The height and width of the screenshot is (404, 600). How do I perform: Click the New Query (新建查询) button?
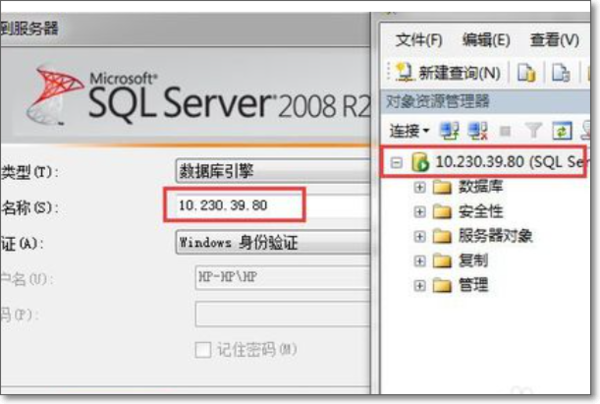pos(448,72)
